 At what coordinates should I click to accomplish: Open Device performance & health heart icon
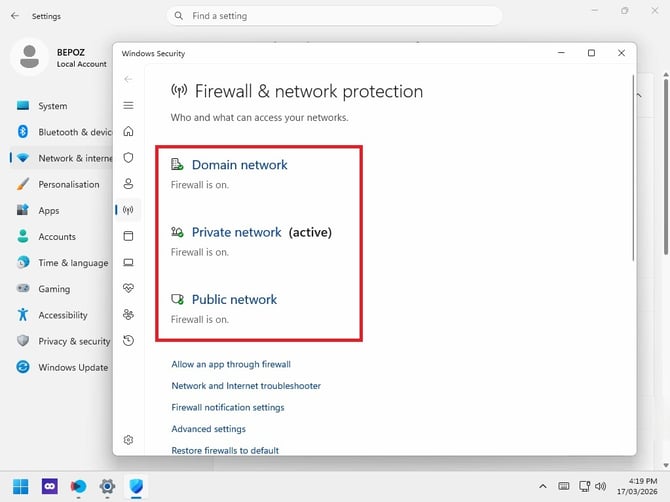pos(128,288)
